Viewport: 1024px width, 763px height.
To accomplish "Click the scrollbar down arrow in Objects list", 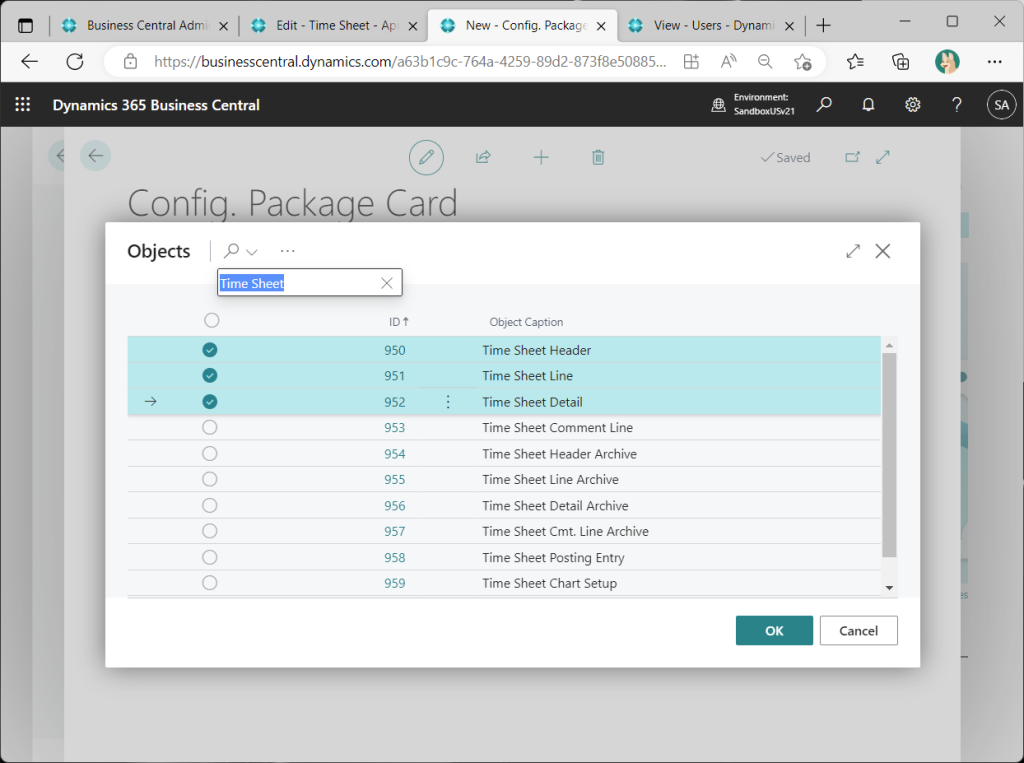I will pyautogui.click(x=889, y=588).
